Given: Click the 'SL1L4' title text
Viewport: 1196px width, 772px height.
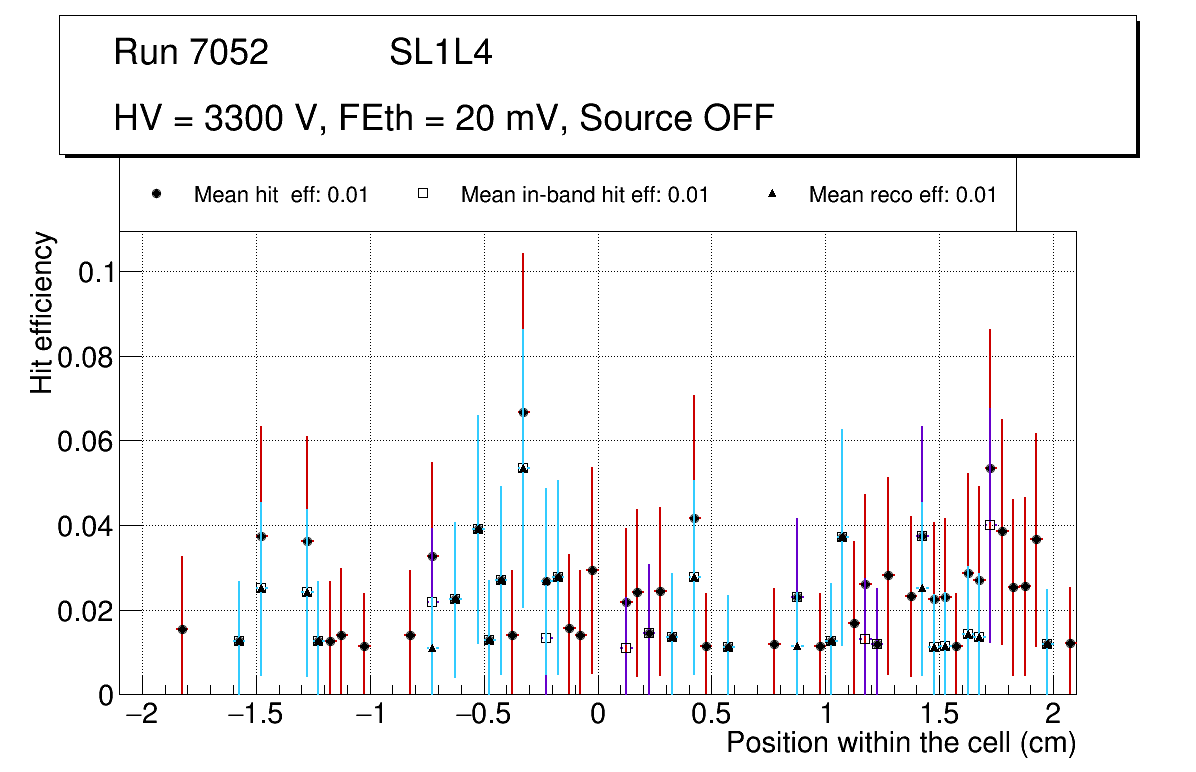Looking at the screenshot, I should click(x=440, y=53).
